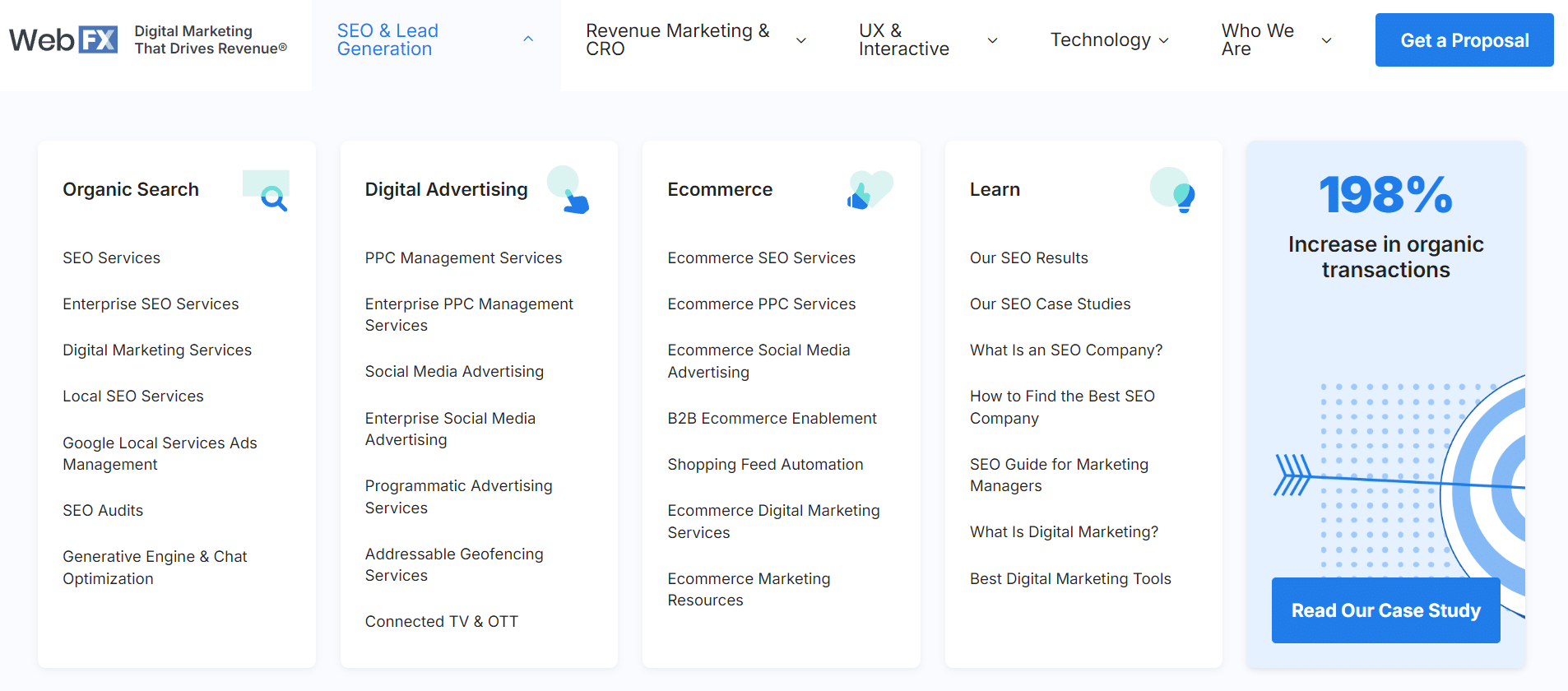This screenshot has height=691, width=1568.
Task: Open Ecommerce PPC Services link
Action: 761,304
